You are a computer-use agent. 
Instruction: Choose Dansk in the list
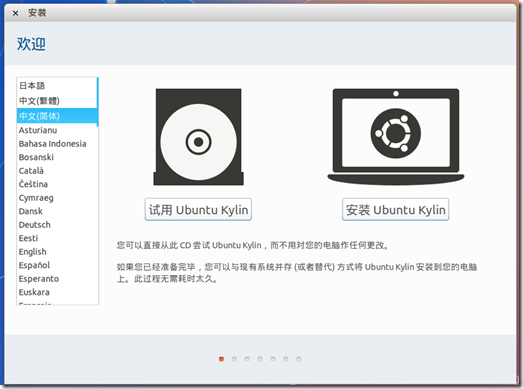[57, 211]
